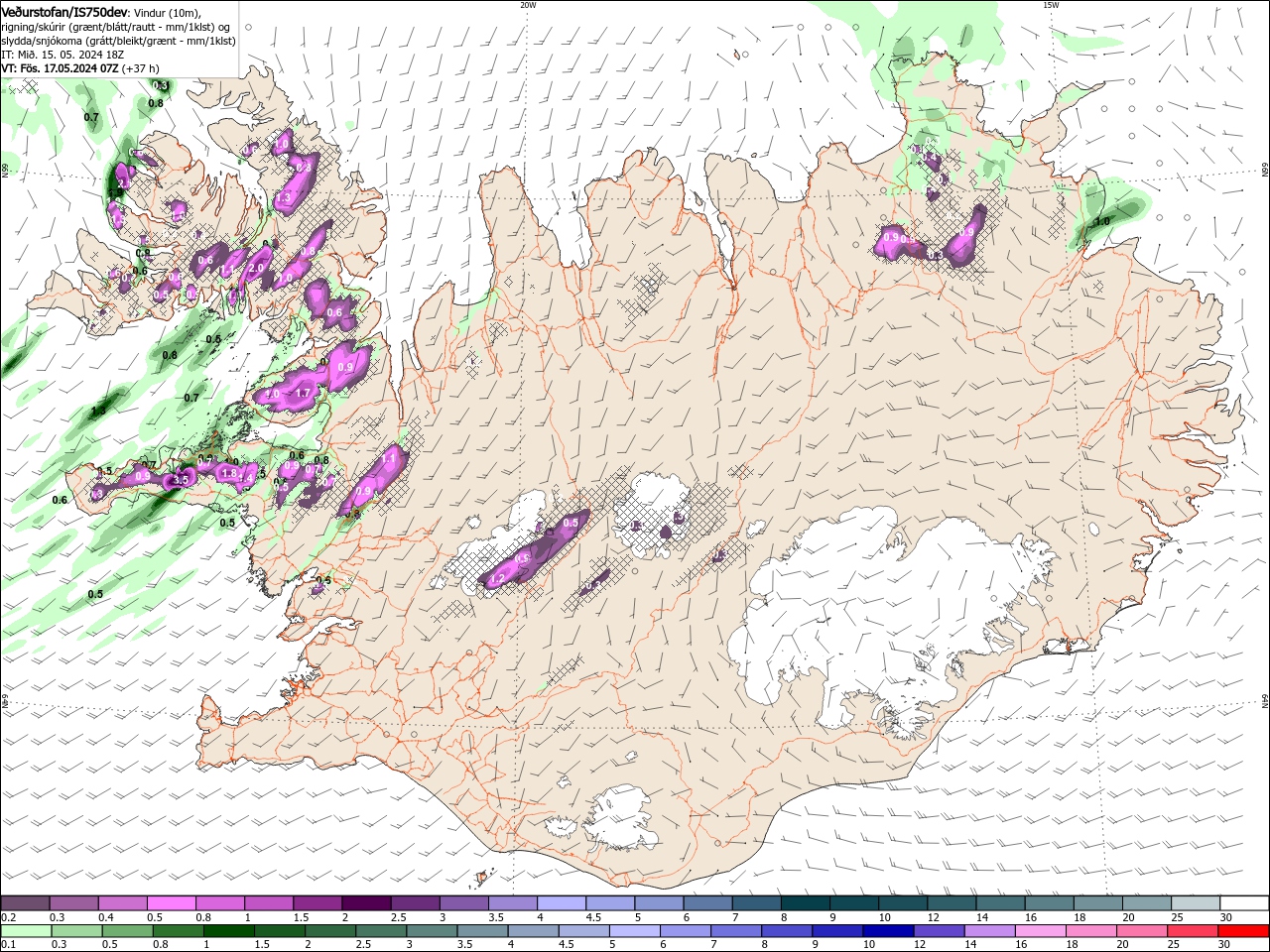
Task: Click the '1.8' snowfall value on the map
Action: tap(229, 474)
